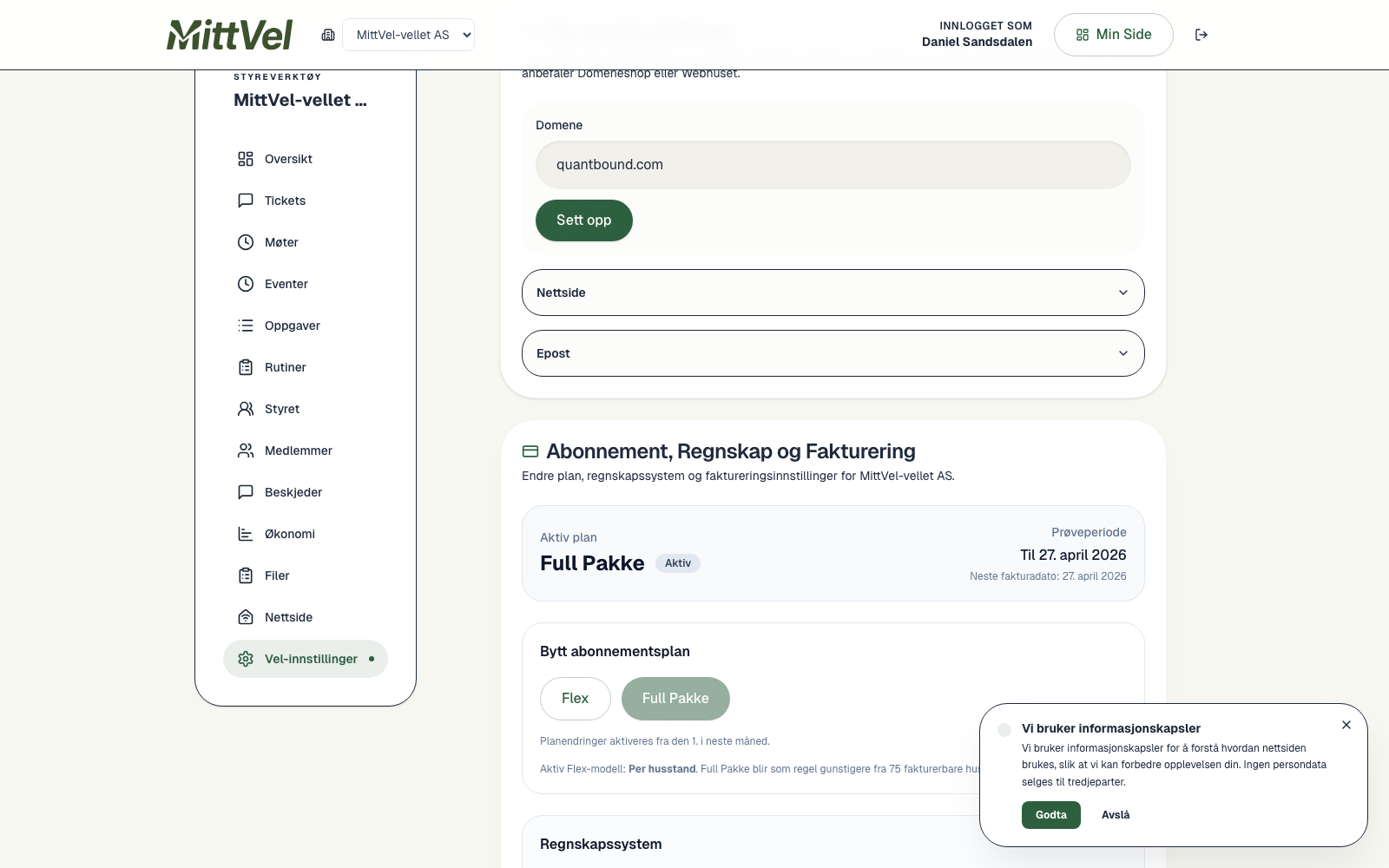This screenshot has width=1389, height=868.
Task: Click the 'Neste fakturadato: 27. april 2026' text
Action: pyautogui.click(x=1049, y=576)
